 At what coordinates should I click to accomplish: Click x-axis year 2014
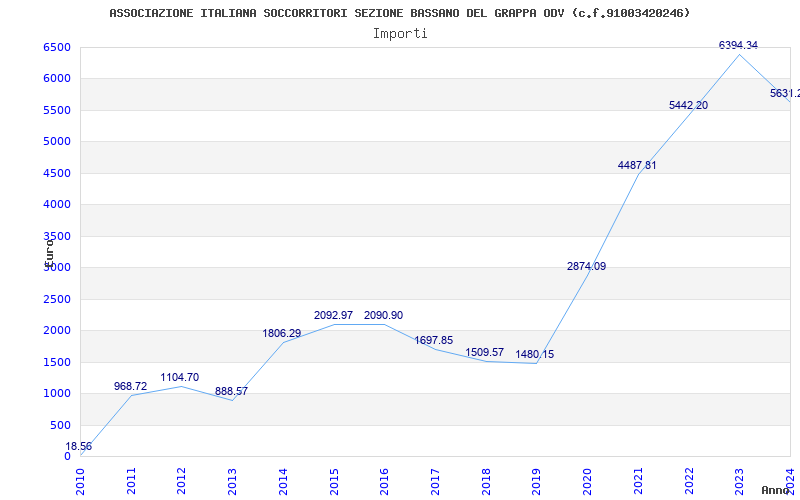tap(283, 481)
